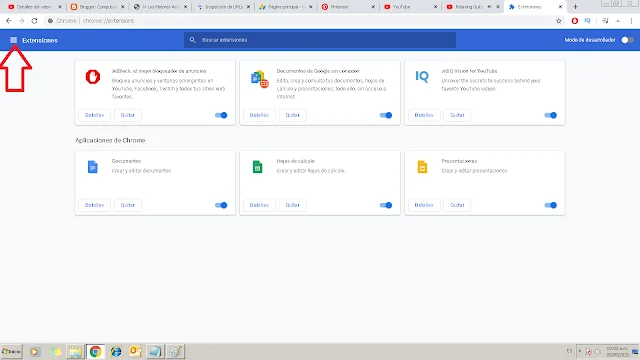
Task: Open the Extensiones hamburger menu
Action: [x=13, y=40]
